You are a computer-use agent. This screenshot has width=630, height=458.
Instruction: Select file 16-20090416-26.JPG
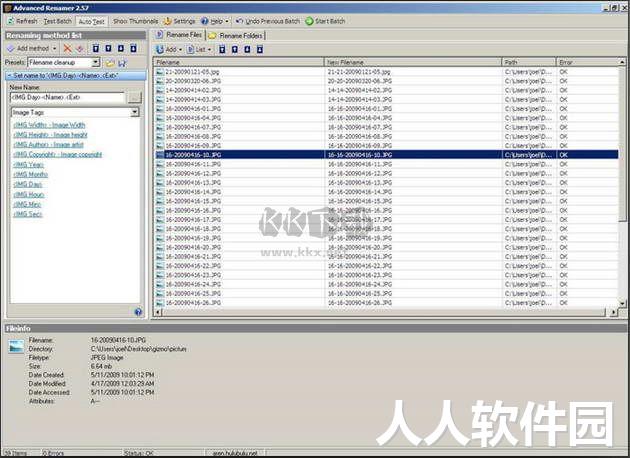point(193,303)
